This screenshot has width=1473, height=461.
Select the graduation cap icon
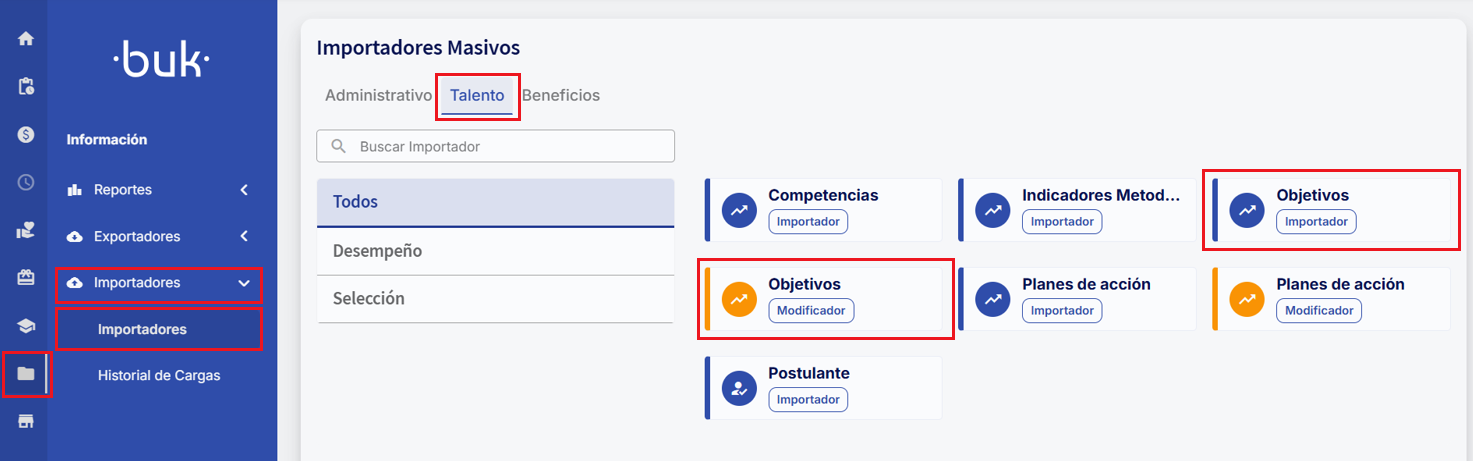pos(26,325)
